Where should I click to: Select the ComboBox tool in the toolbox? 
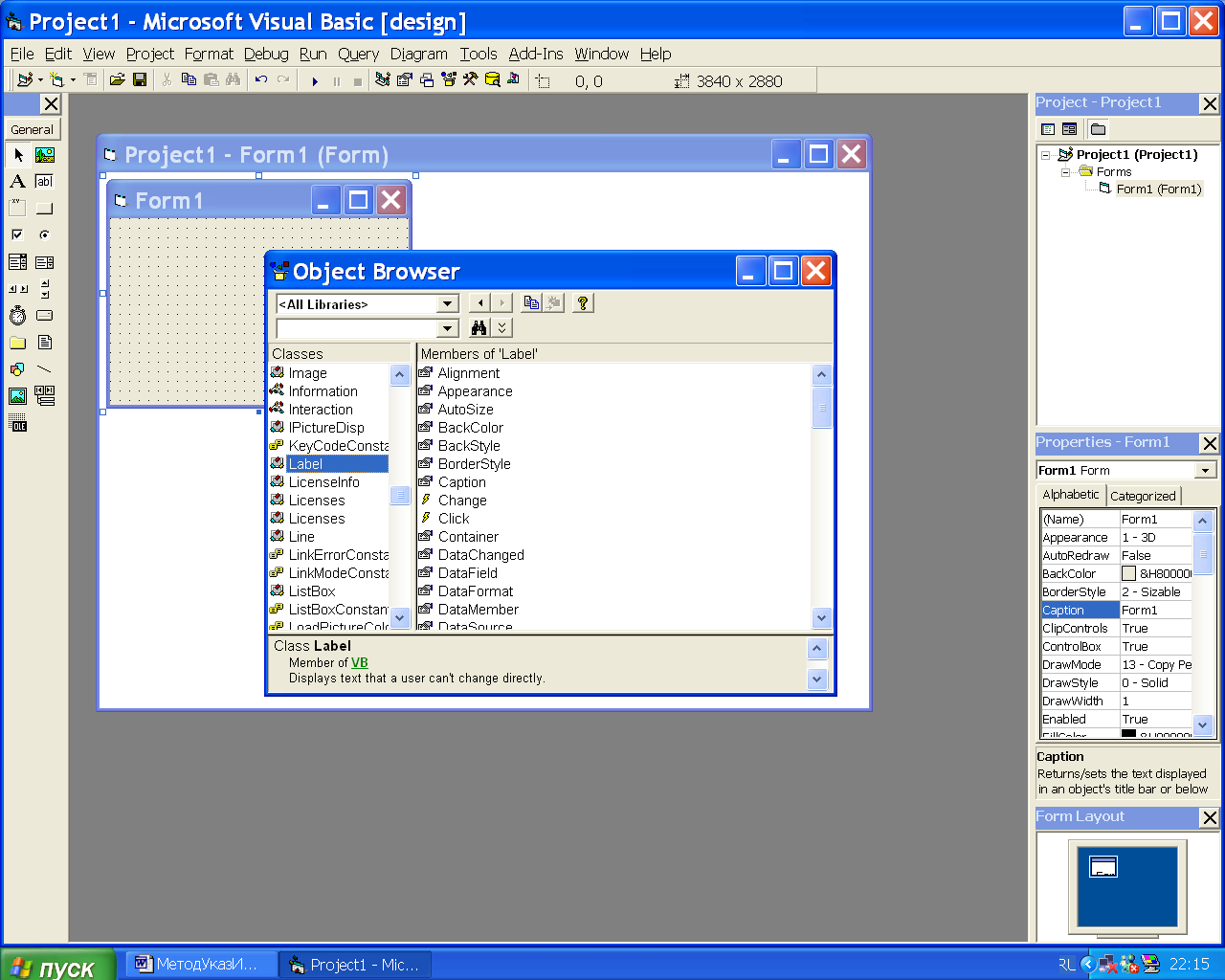[17, 261]
